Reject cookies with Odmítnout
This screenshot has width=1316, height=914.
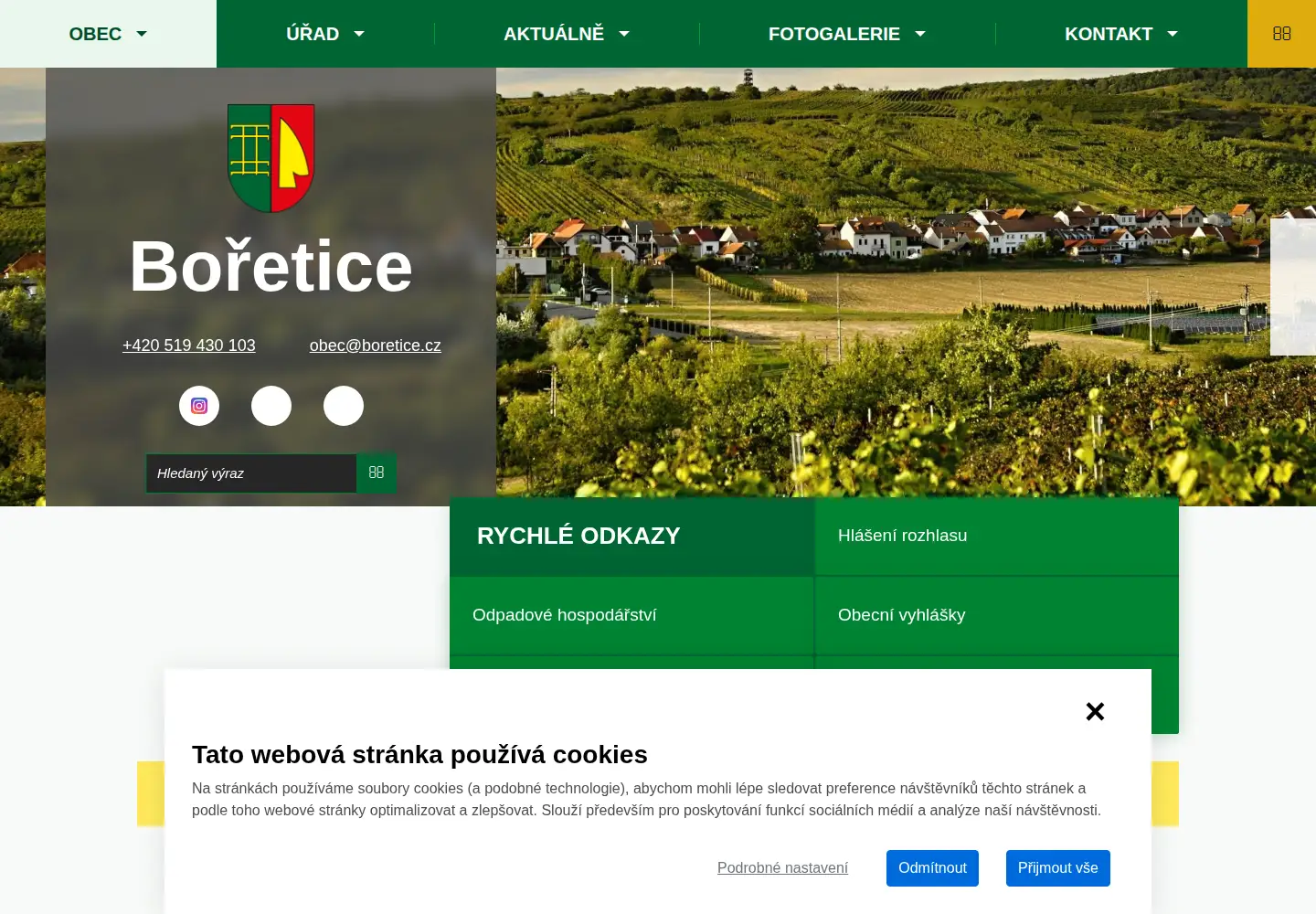pos(932,868)
